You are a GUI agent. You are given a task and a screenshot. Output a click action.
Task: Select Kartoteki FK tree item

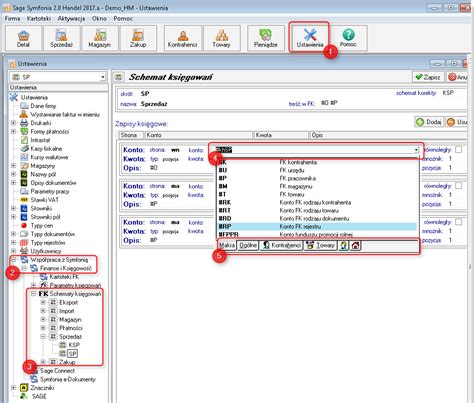click(64, 277)
